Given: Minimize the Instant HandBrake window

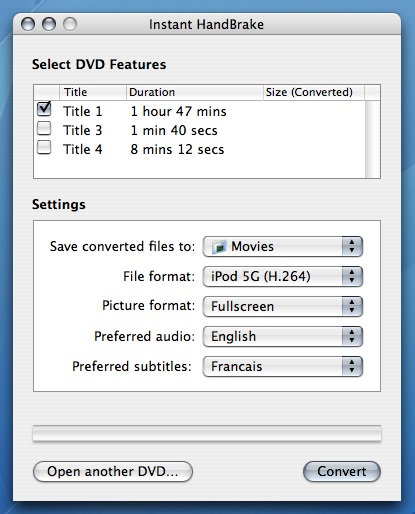Looking at the screenshot, I should click(49, 24).
